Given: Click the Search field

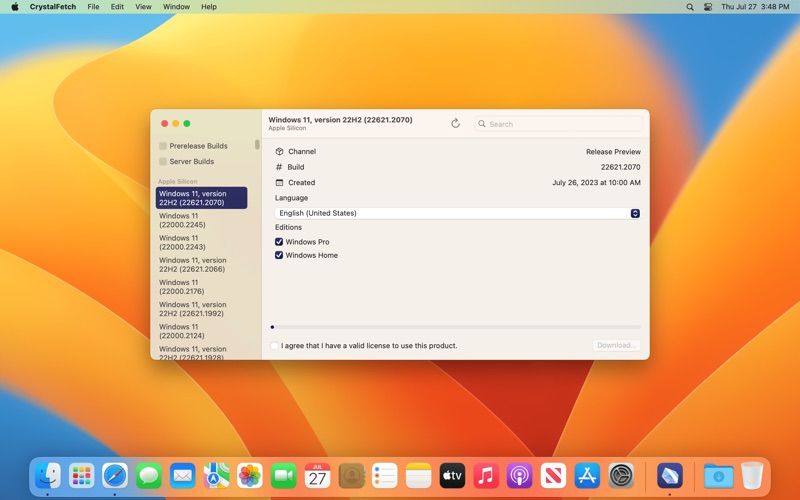Looking at the screenshot, I should 559,124.
